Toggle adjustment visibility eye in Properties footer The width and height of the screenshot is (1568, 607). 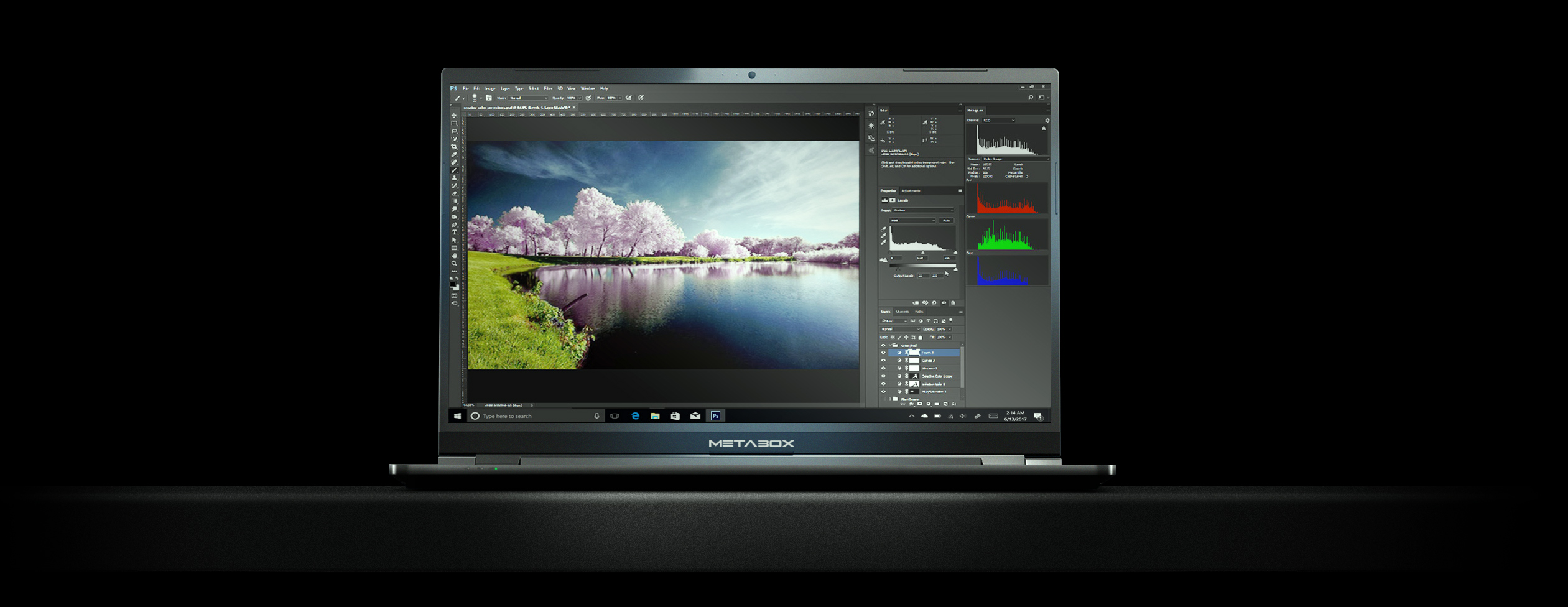tap(944, 303)
